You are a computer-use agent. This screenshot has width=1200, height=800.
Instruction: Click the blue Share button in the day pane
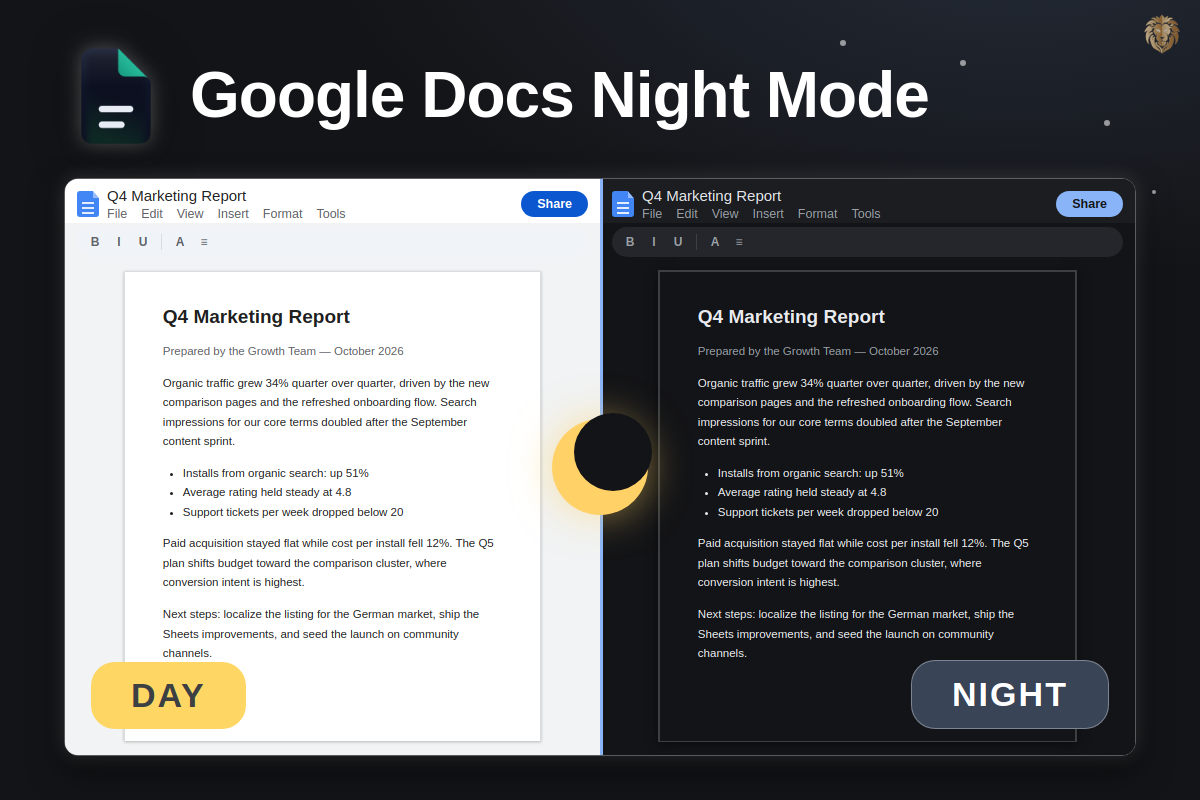(554, 204)
